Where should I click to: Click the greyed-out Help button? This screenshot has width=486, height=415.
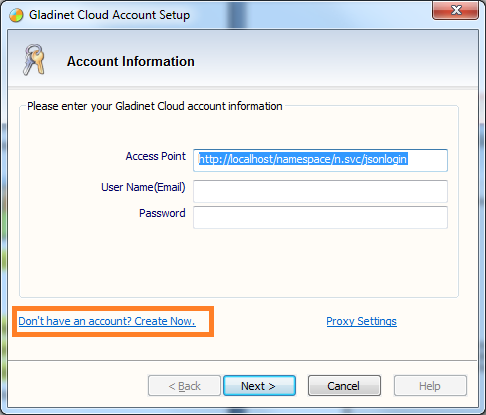tap(430, 386)
